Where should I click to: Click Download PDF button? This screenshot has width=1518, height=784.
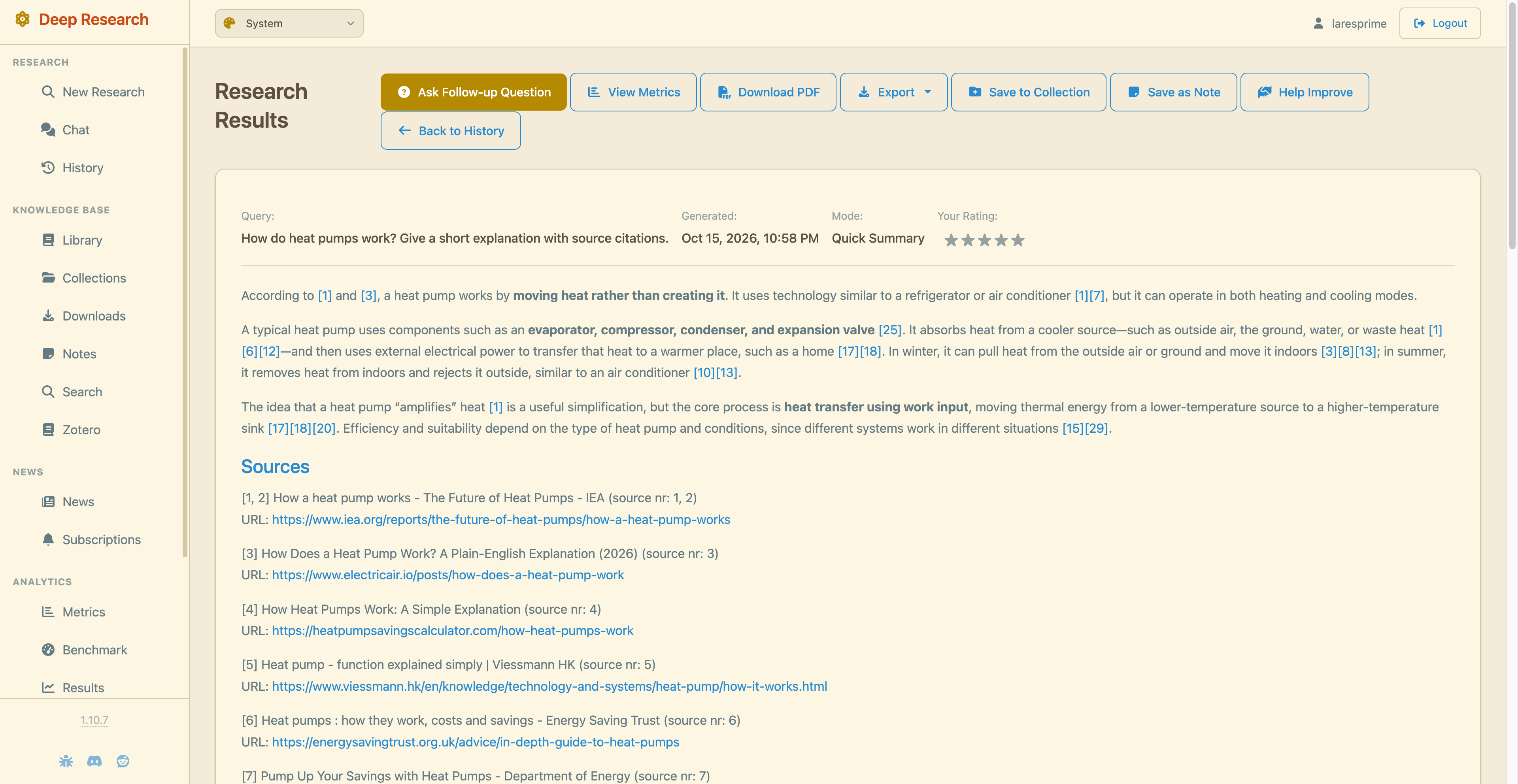click(768, 92)
